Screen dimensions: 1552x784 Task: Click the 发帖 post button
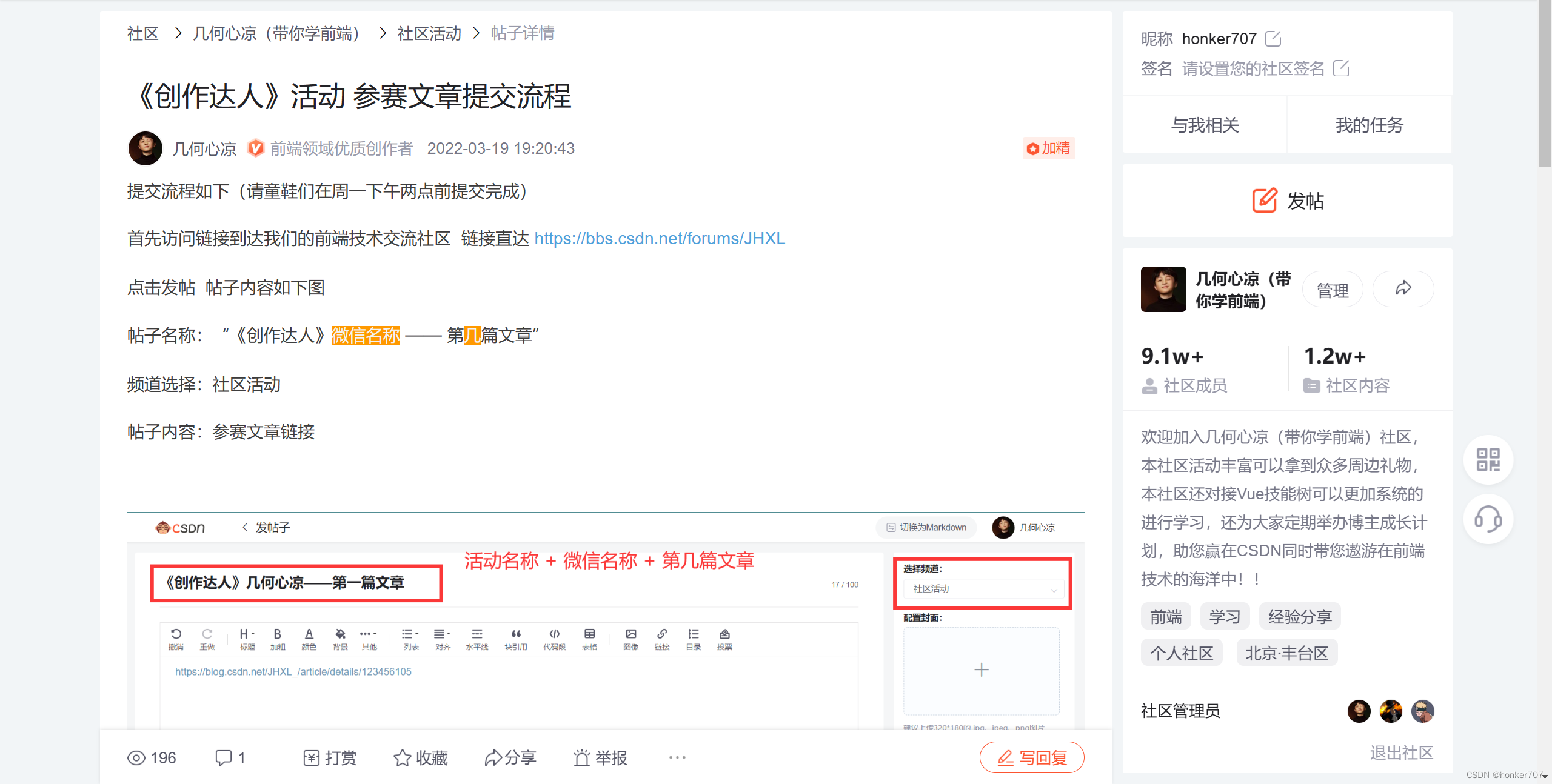pos(1288,201)
